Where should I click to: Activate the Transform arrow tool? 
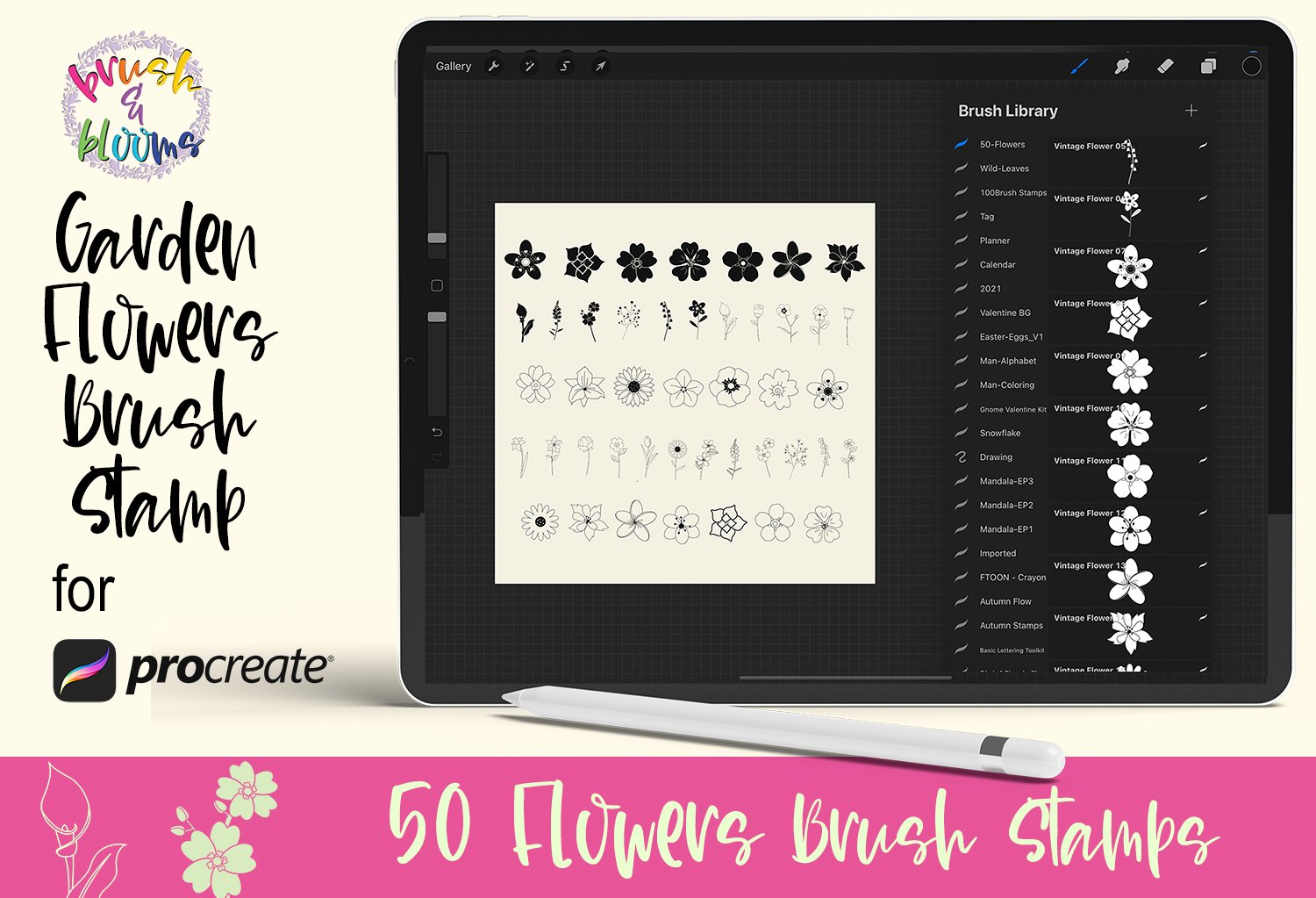[599, 66]
